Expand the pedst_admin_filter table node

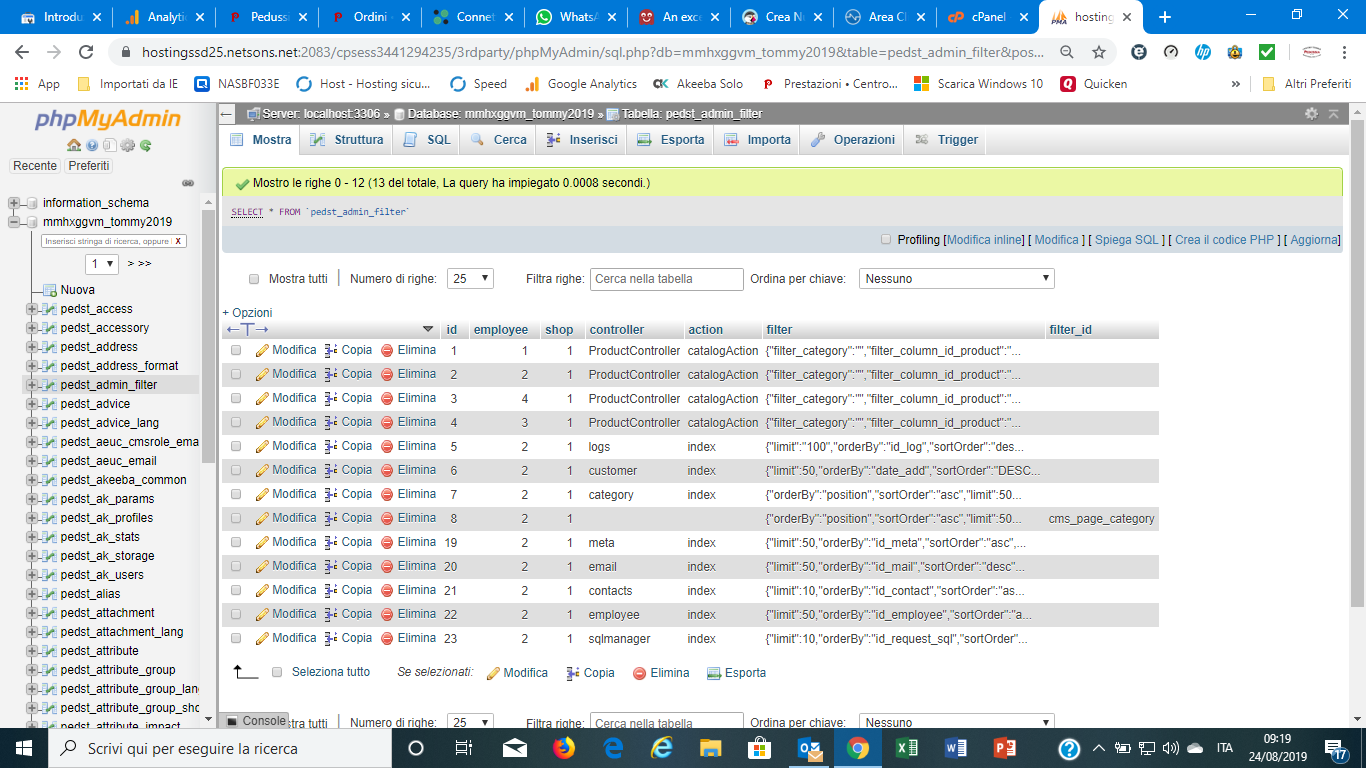pos(33,385)
